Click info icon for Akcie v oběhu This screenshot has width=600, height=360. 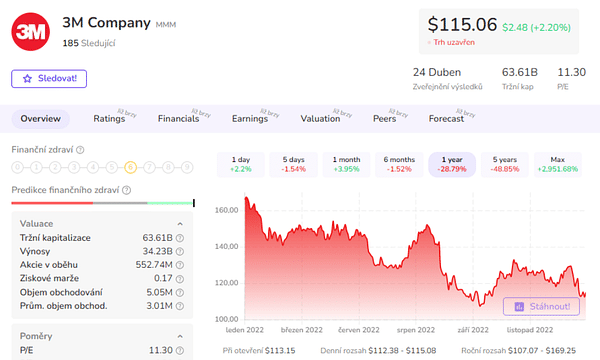tap(180, 265)
